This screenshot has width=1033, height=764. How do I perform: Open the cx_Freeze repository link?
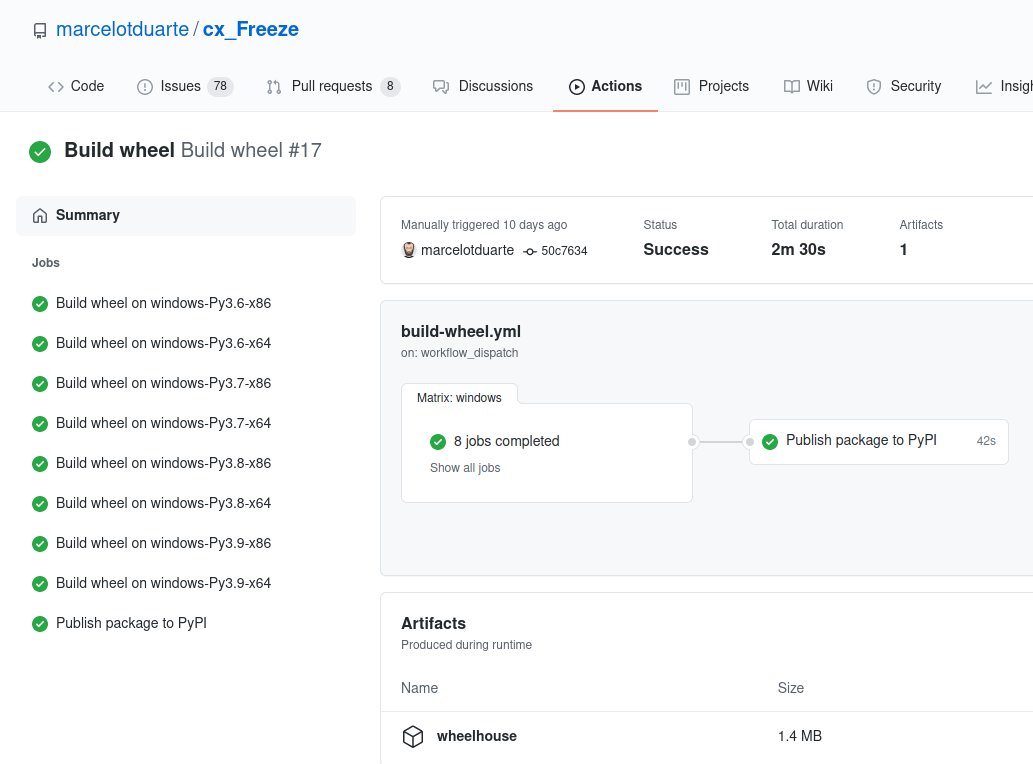click(250, 29)
